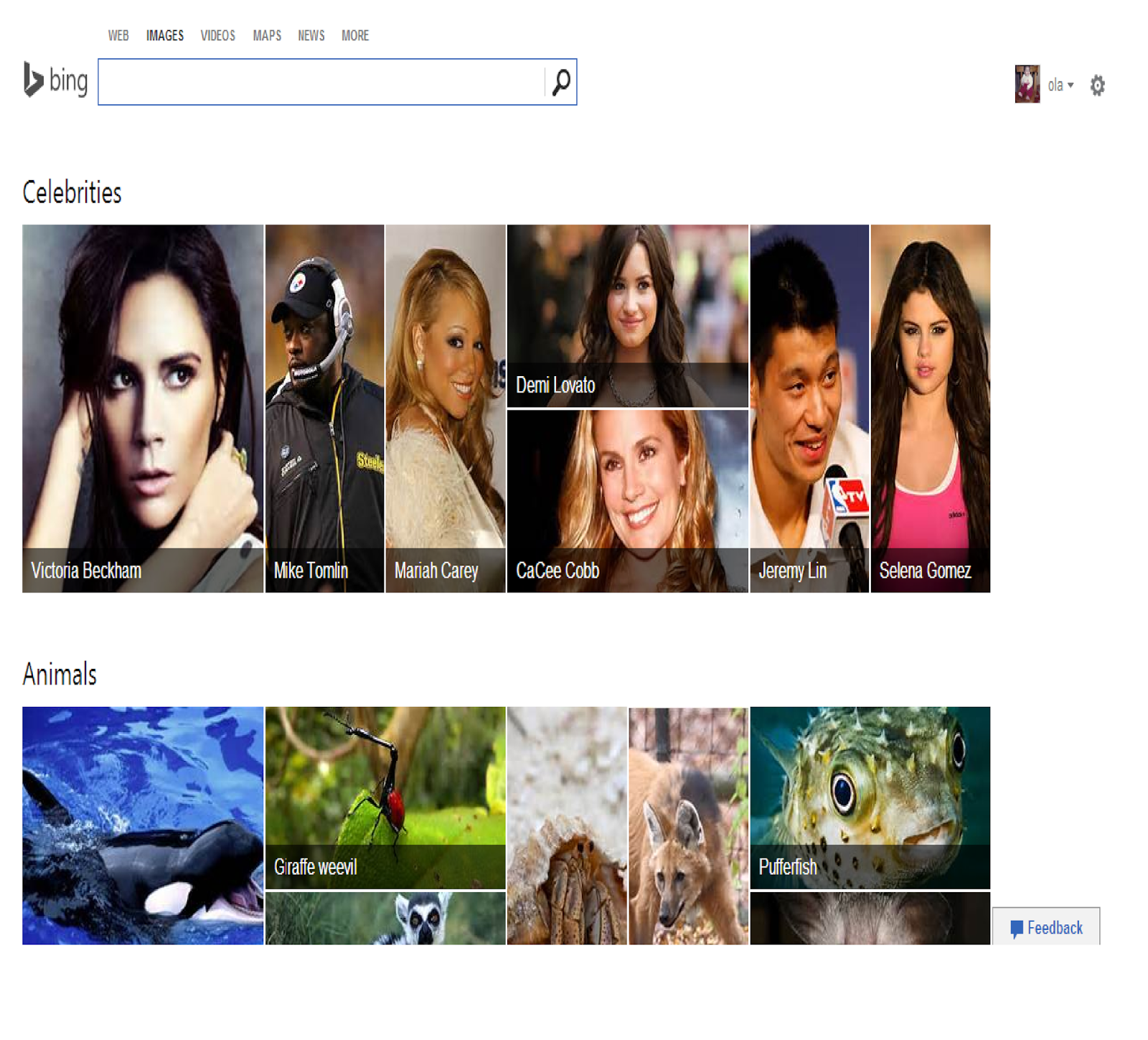
Task: Open the MORE navigation menu
Action: click(354, 35)
